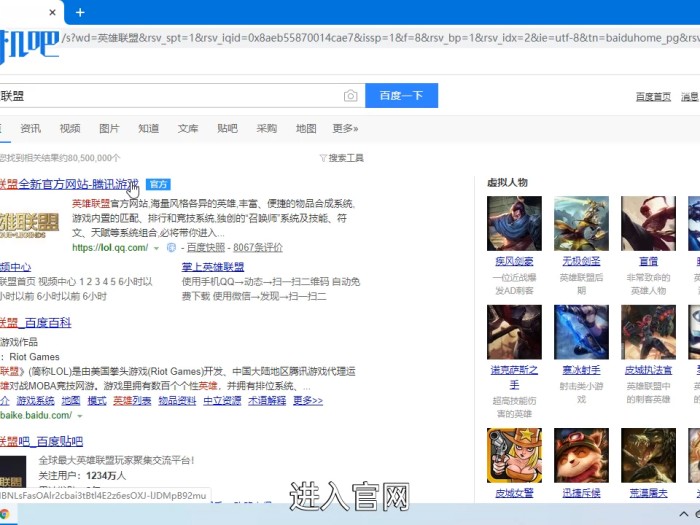Screen dimensions: 700x525
Task: Click the 疾风剑豪 character thumbnail
Action: coord(514,223)
